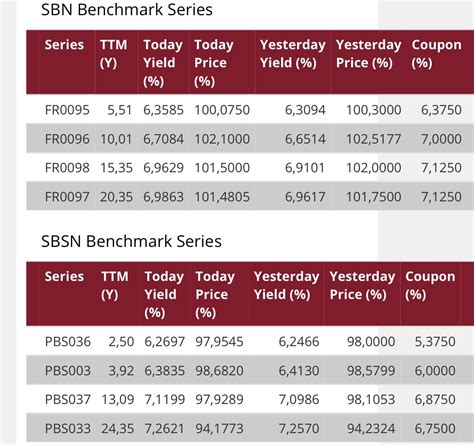Select the SBSN Benchmark Series heading
This screenshot has width=474, height=445.
click(131, 241)
